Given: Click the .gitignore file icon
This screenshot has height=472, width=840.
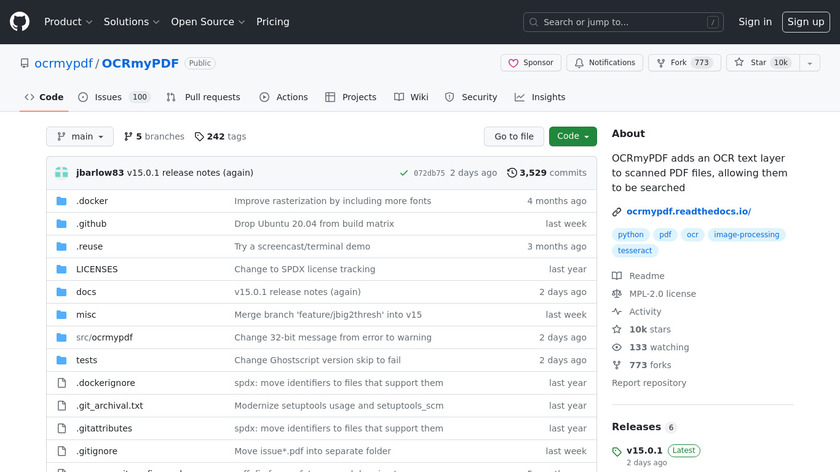Looking at the screenshot, I should [x=61, y=451].
